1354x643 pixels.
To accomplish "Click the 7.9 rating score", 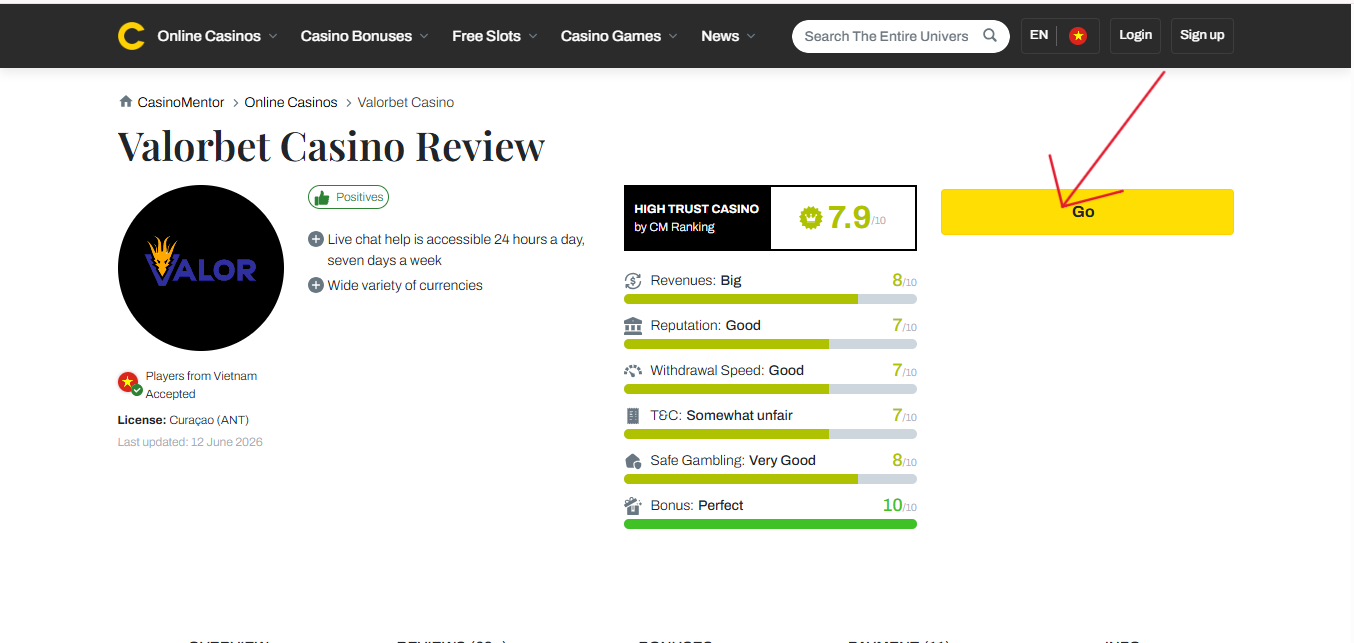I will pyautogui.click(x=849, y=217).
